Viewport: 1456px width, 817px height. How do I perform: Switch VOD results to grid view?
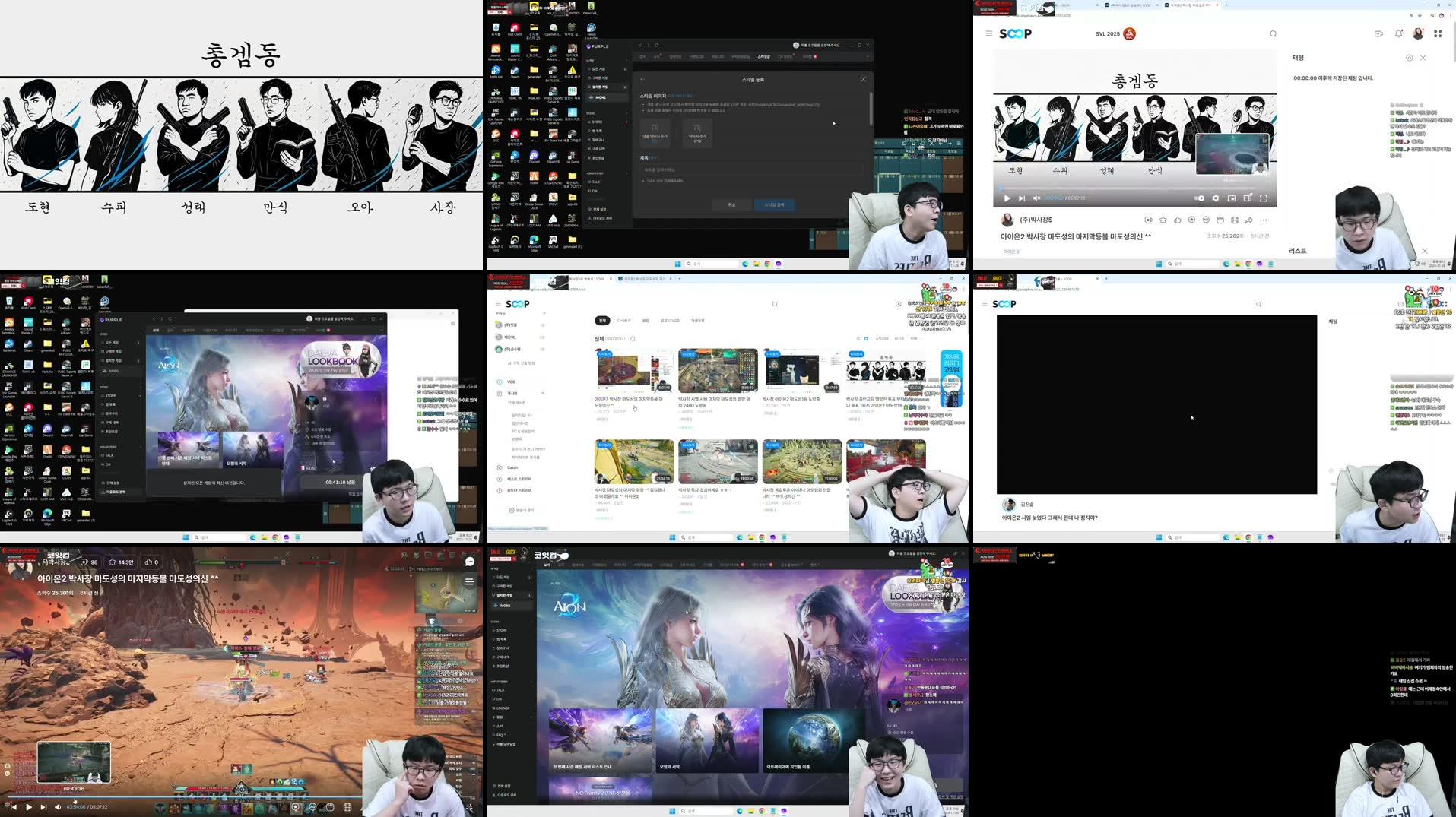click(x=864, y=339)
